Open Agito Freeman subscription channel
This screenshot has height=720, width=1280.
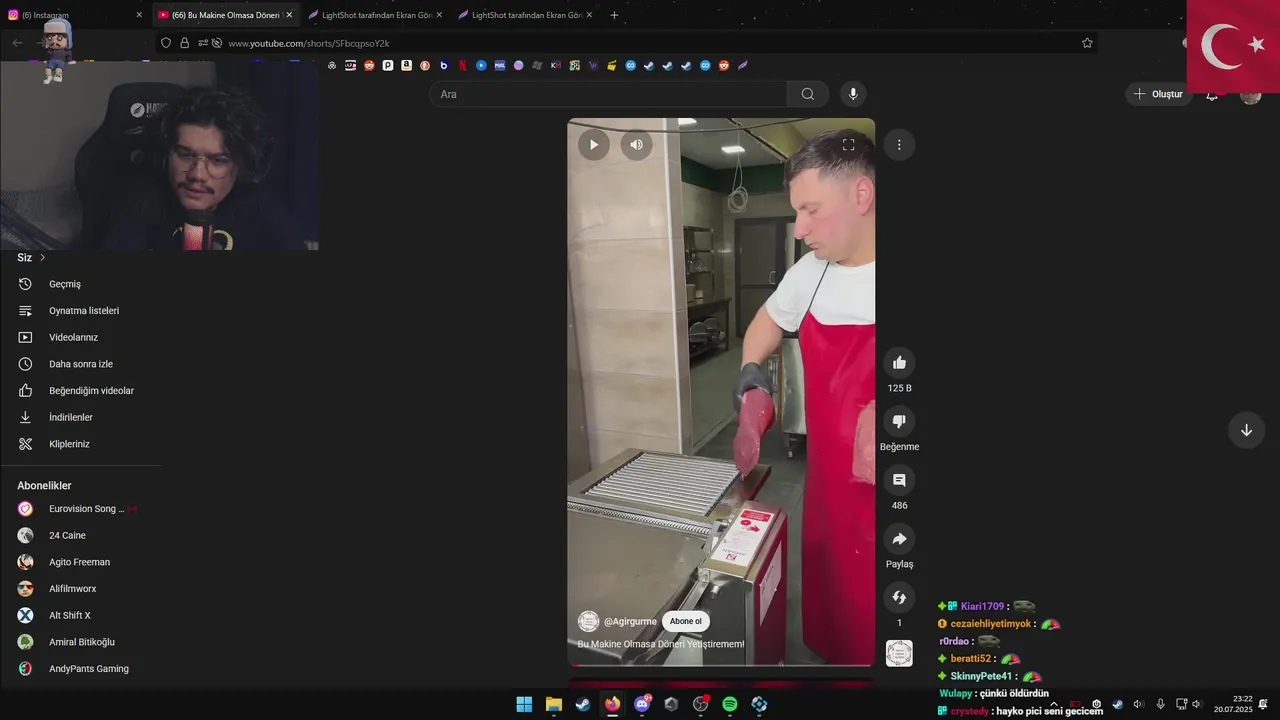click(80, 562)
